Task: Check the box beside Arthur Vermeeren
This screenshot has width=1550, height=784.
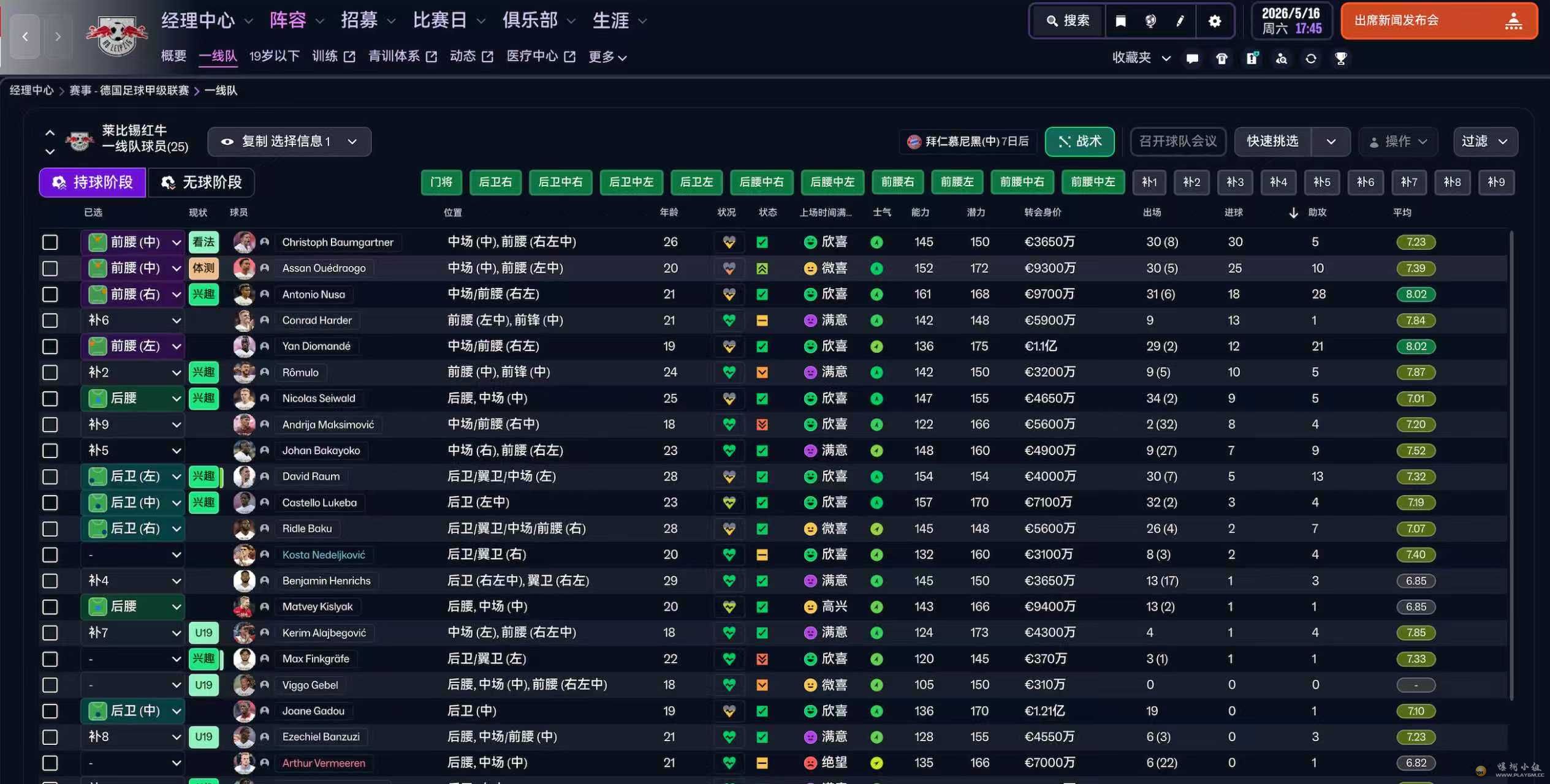Action: point(50,763)
